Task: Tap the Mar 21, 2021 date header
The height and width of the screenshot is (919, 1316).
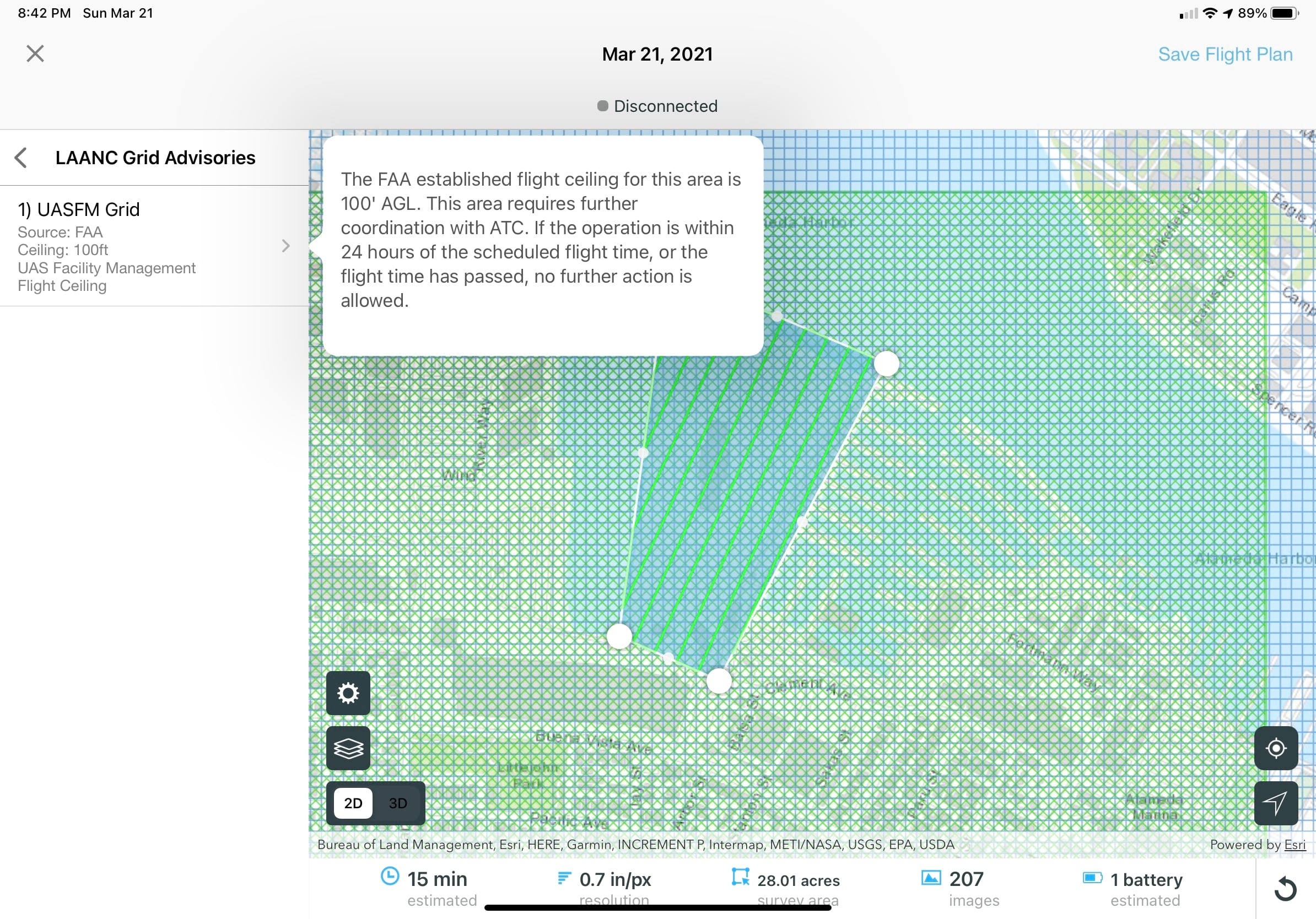Action: tap(657, 54)
